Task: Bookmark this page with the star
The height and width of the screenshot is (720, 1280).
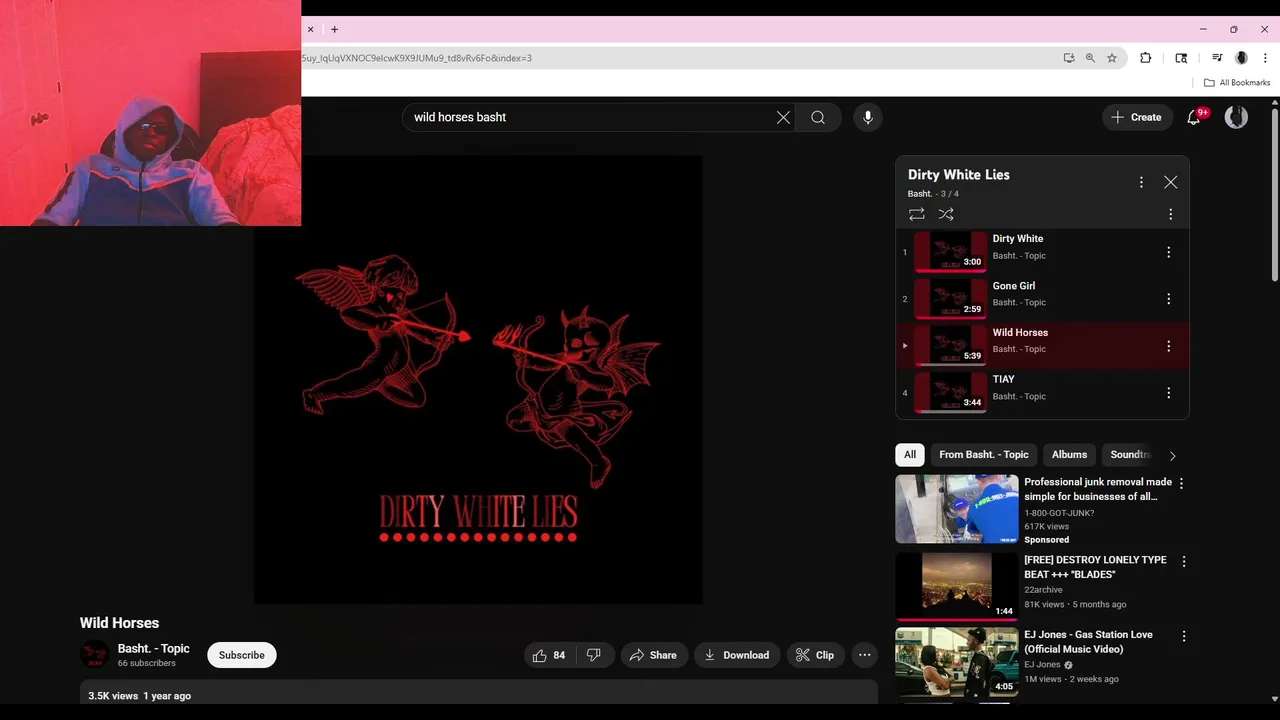Action: tap(1111, 58)
